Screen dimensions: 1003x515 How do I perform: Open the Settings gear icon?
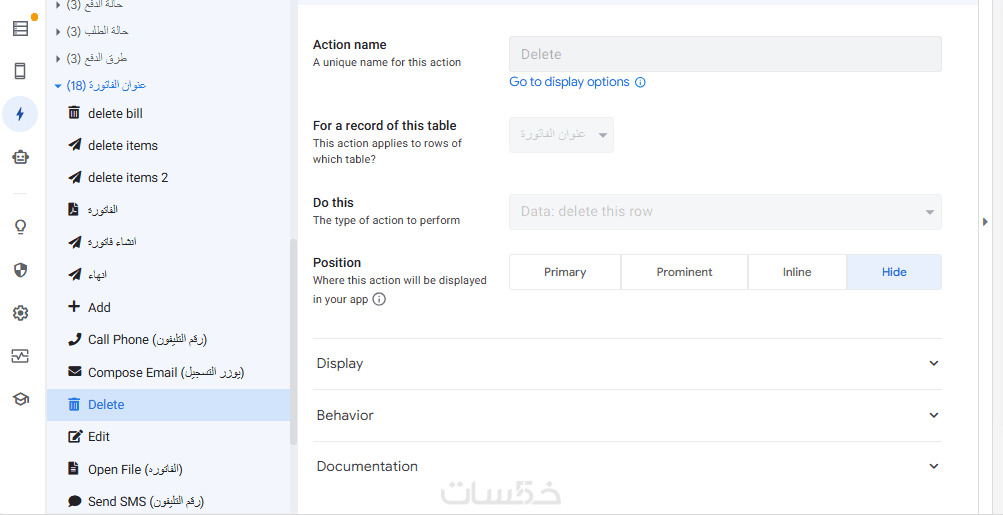pyautogui.click(x=20, y=313)
